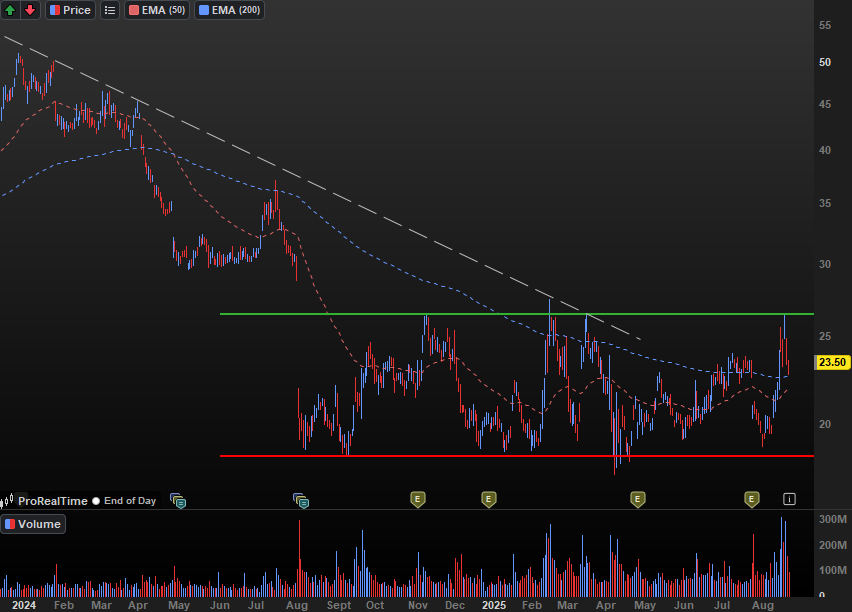
Task: Click the November earnings E marker
Action: coord(417,499)
